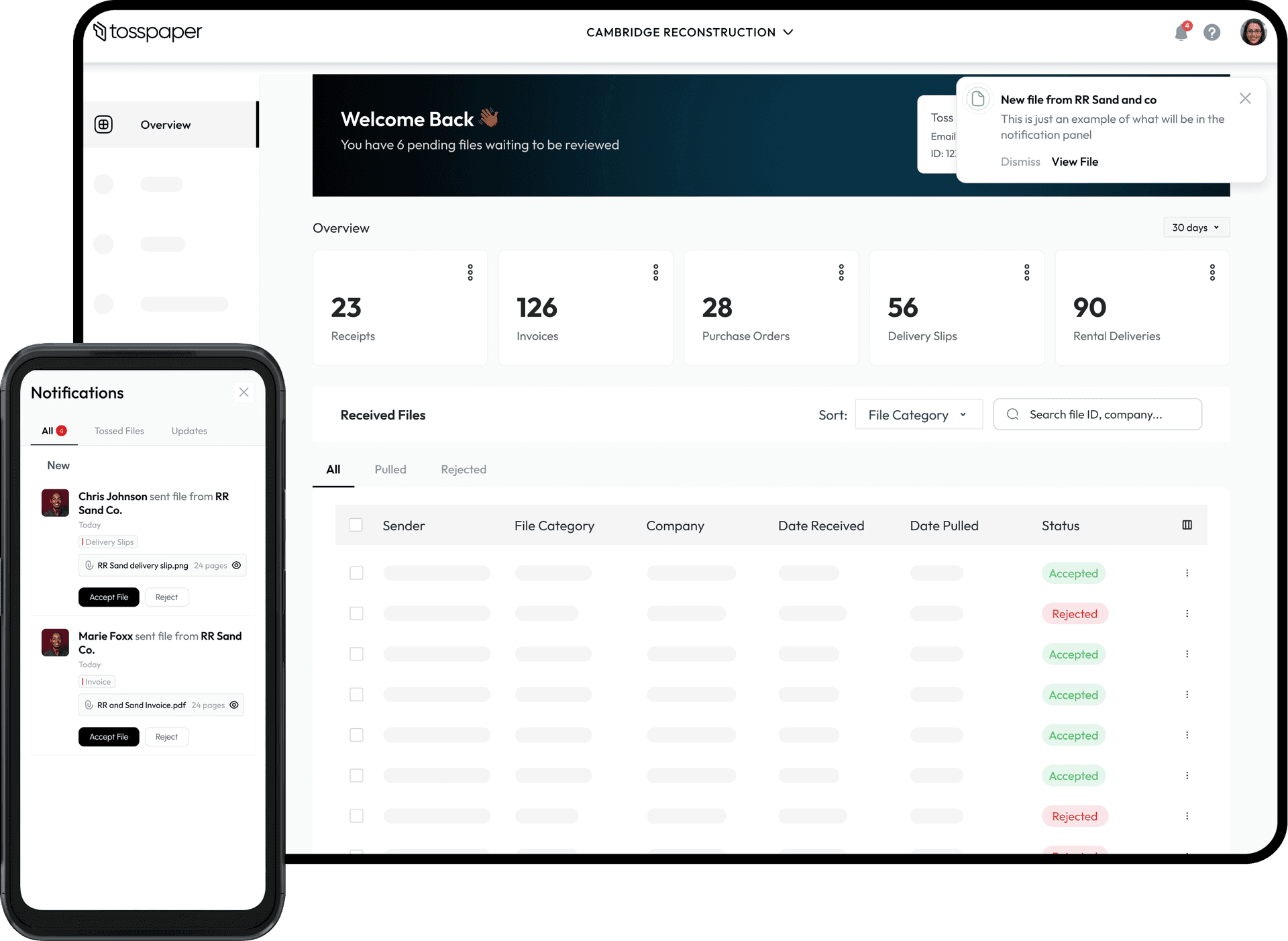Expand the File Category sort dropdown
Viewport: 1288px width, 941px height.
(918, 414)
